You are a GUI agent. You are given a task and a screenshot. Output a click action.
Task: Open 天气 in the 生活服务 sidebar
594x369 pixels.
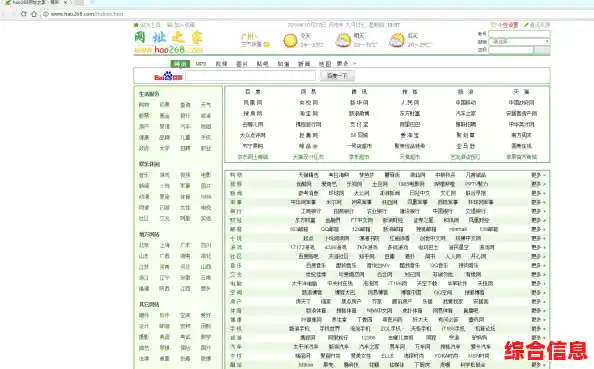tap(206, 105)
